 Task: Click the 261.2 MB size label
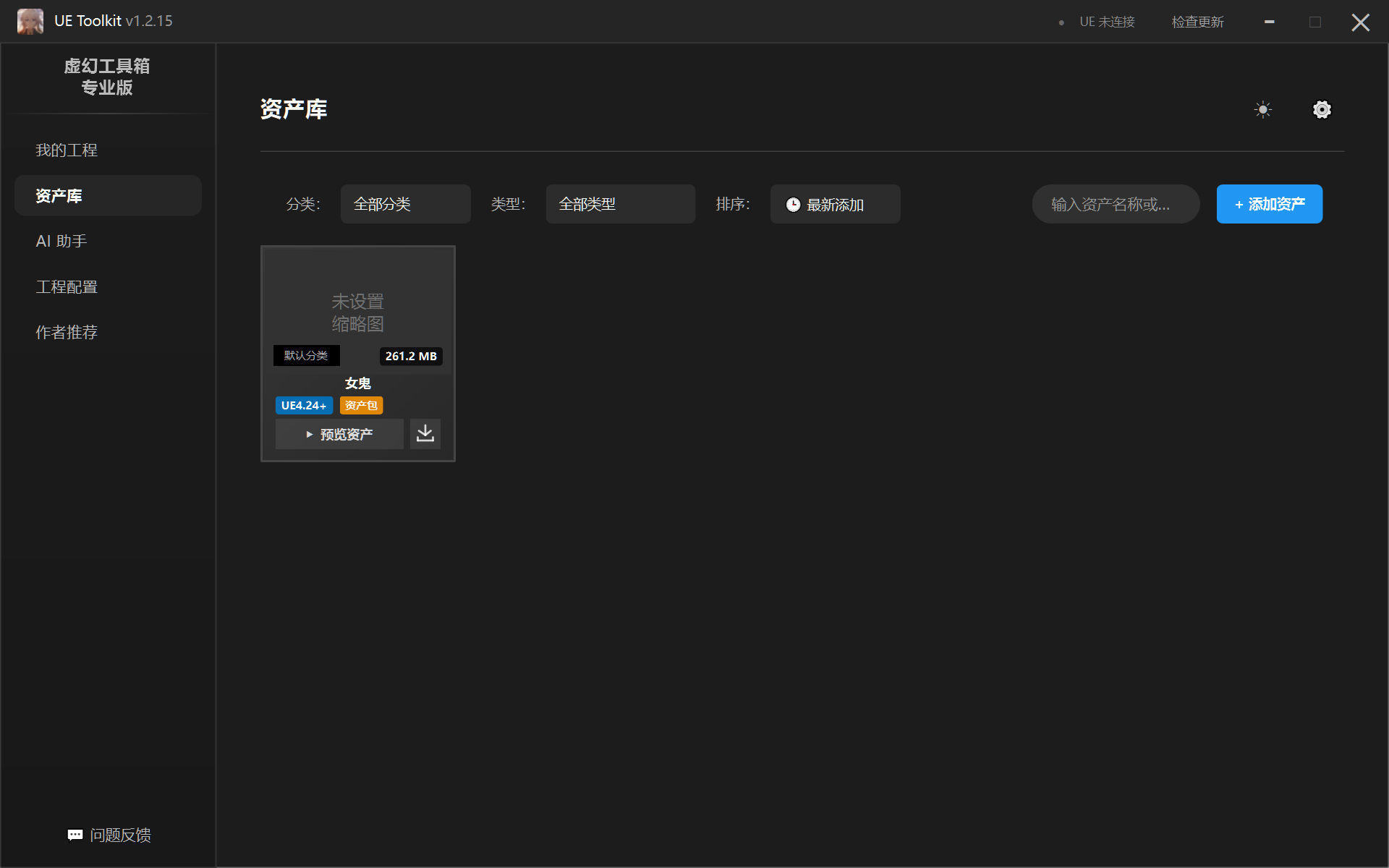(x=411, y=356)
